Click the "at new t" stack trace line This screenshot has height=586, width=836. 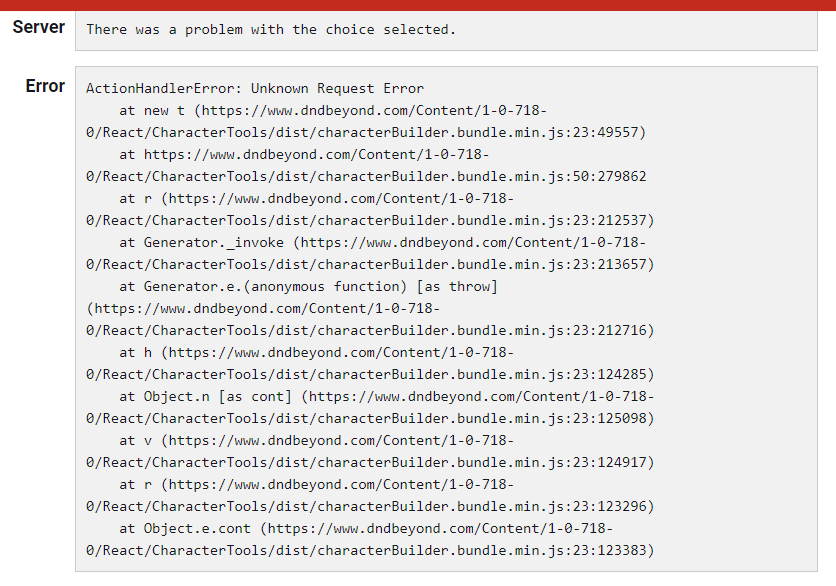(333, 110)
